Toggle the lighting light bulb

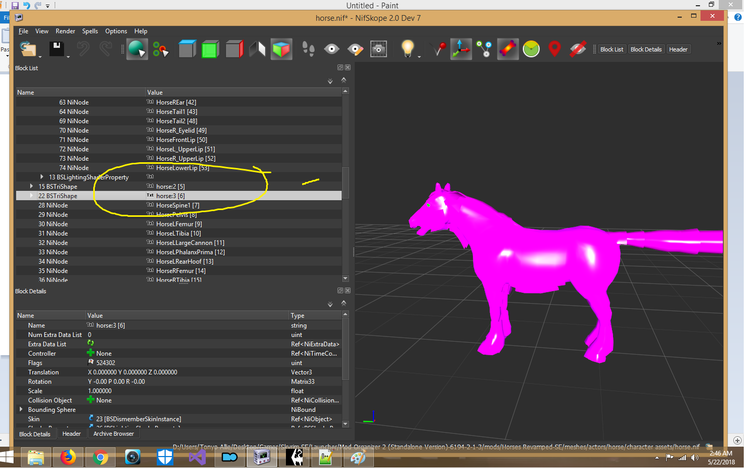(x=407, y=49)
